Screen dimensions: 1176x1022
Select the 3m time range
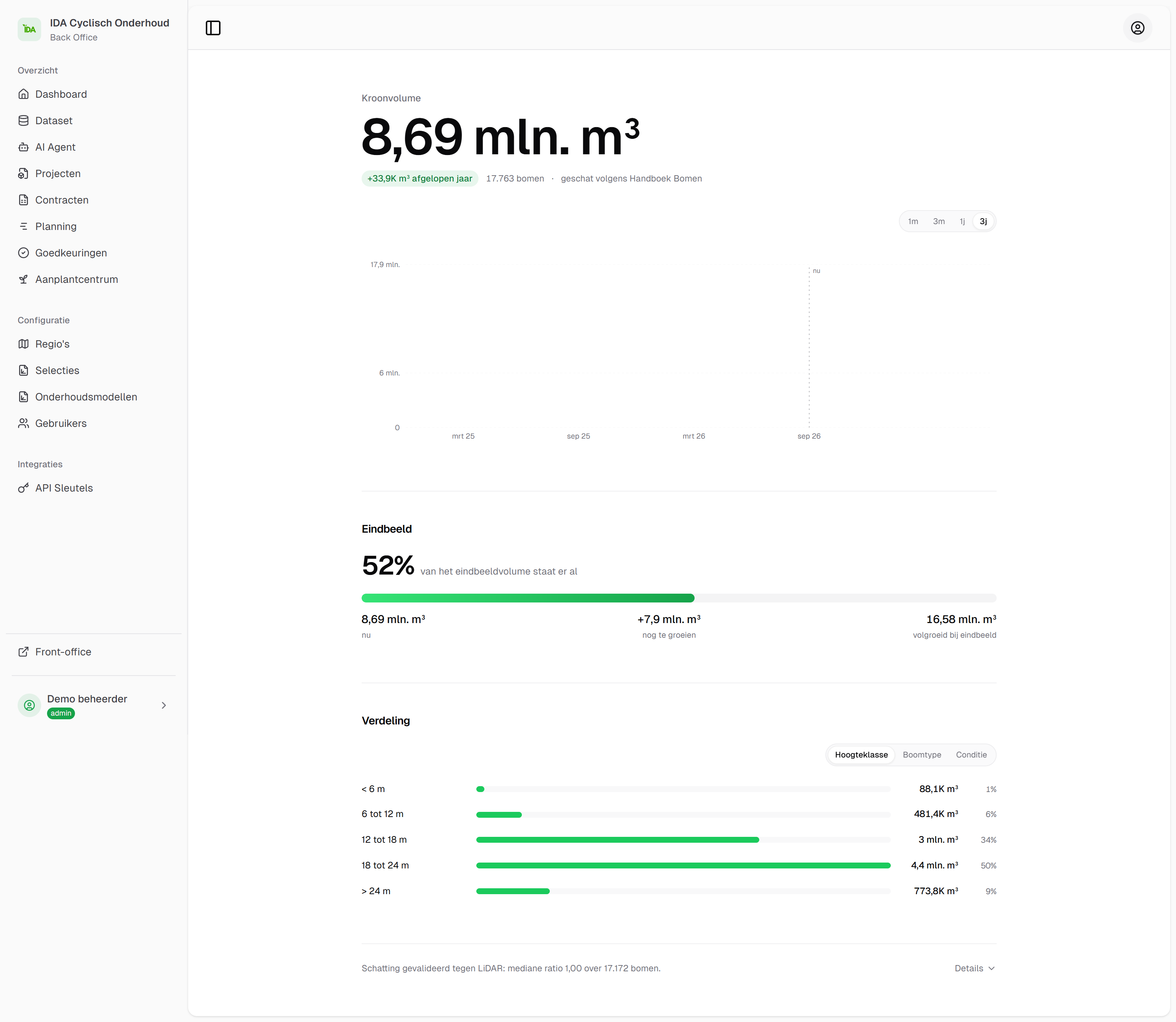[x=939, y=221]
